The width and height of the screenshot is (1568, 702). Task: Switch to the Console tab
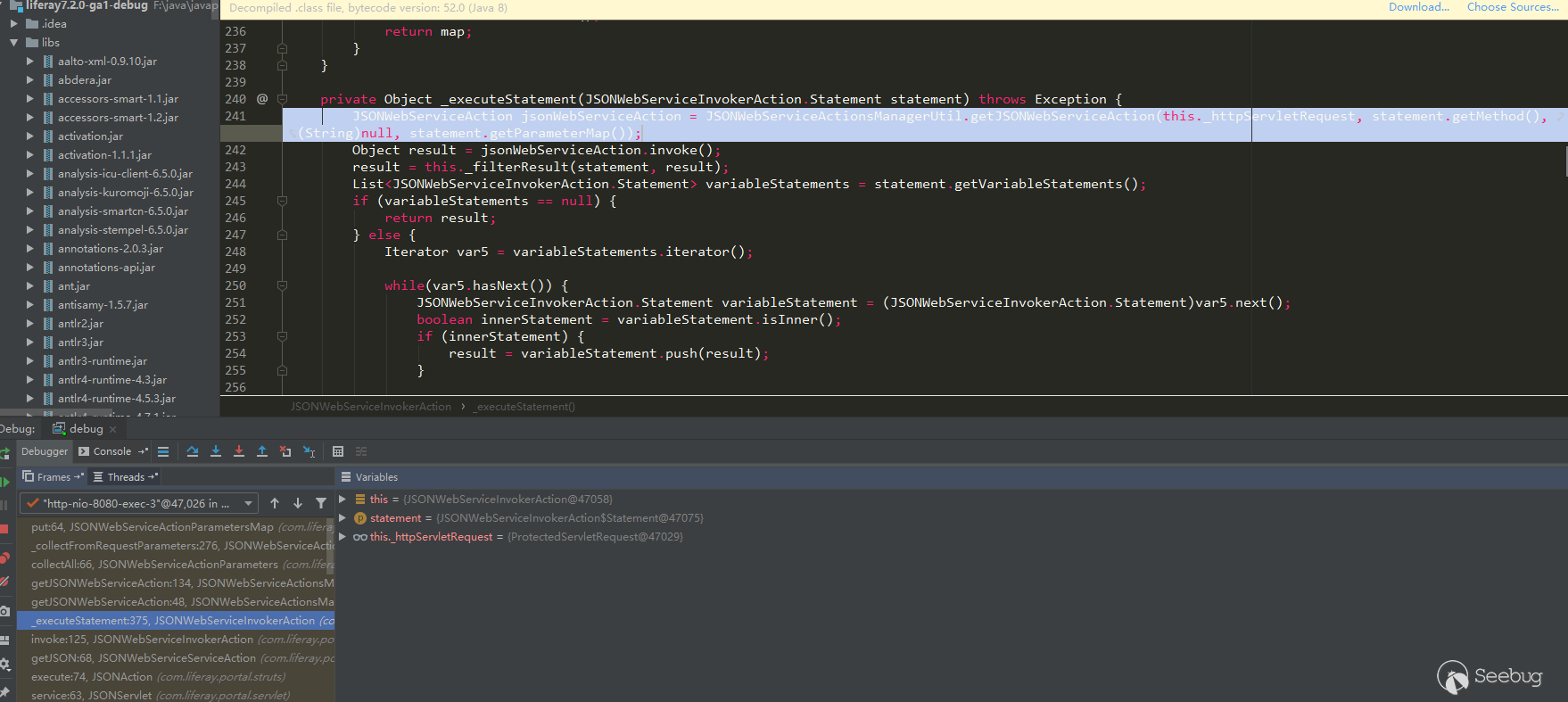(x=105, y=451)
